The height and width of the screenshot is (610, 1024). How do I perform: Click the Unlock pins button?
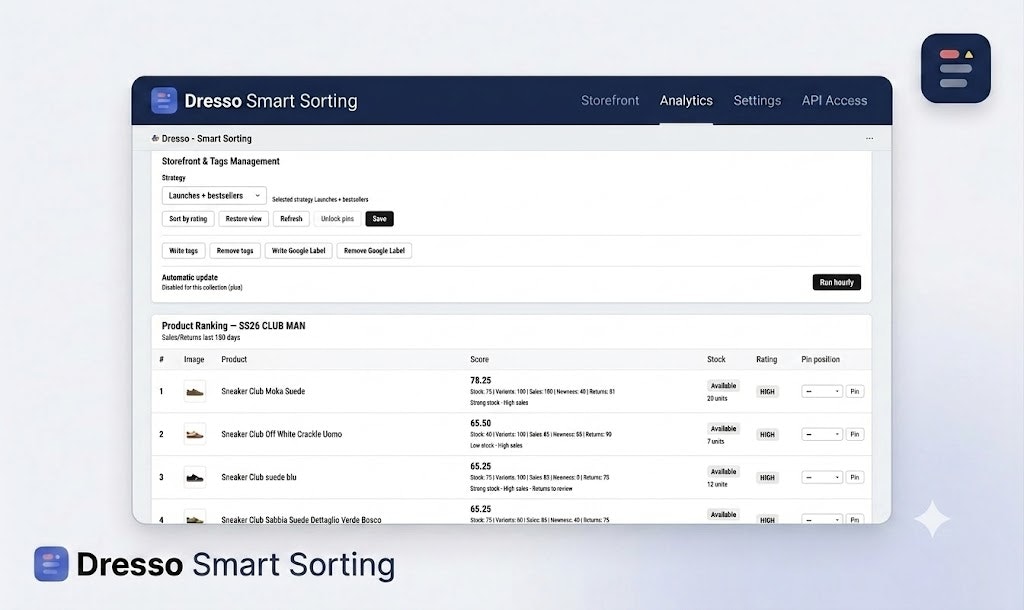click(337, 219)
